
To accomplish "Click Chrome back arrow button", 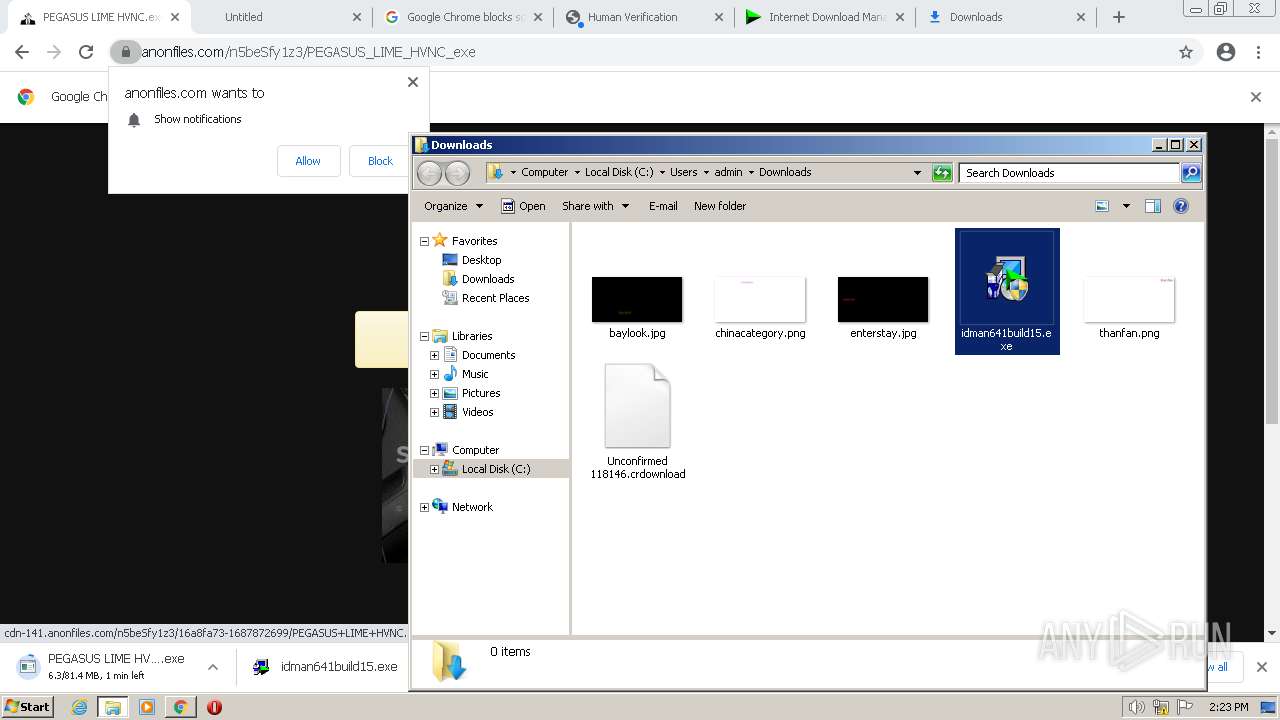I will click(22, 52).
